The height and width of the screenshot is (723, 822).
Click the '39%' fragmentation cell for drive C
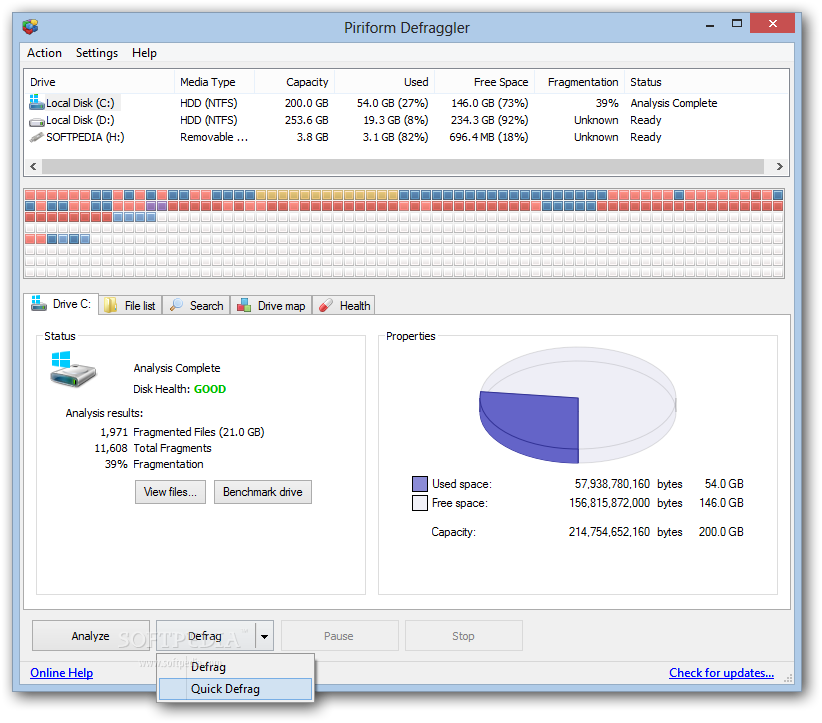[x=607, y=103]
